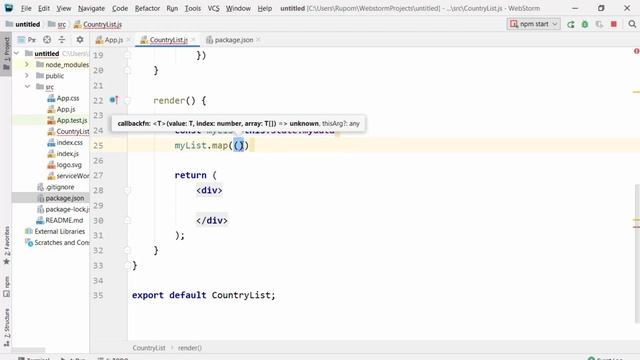
Task: Close the App.js editor tab
Action: (x=128, y=40)
